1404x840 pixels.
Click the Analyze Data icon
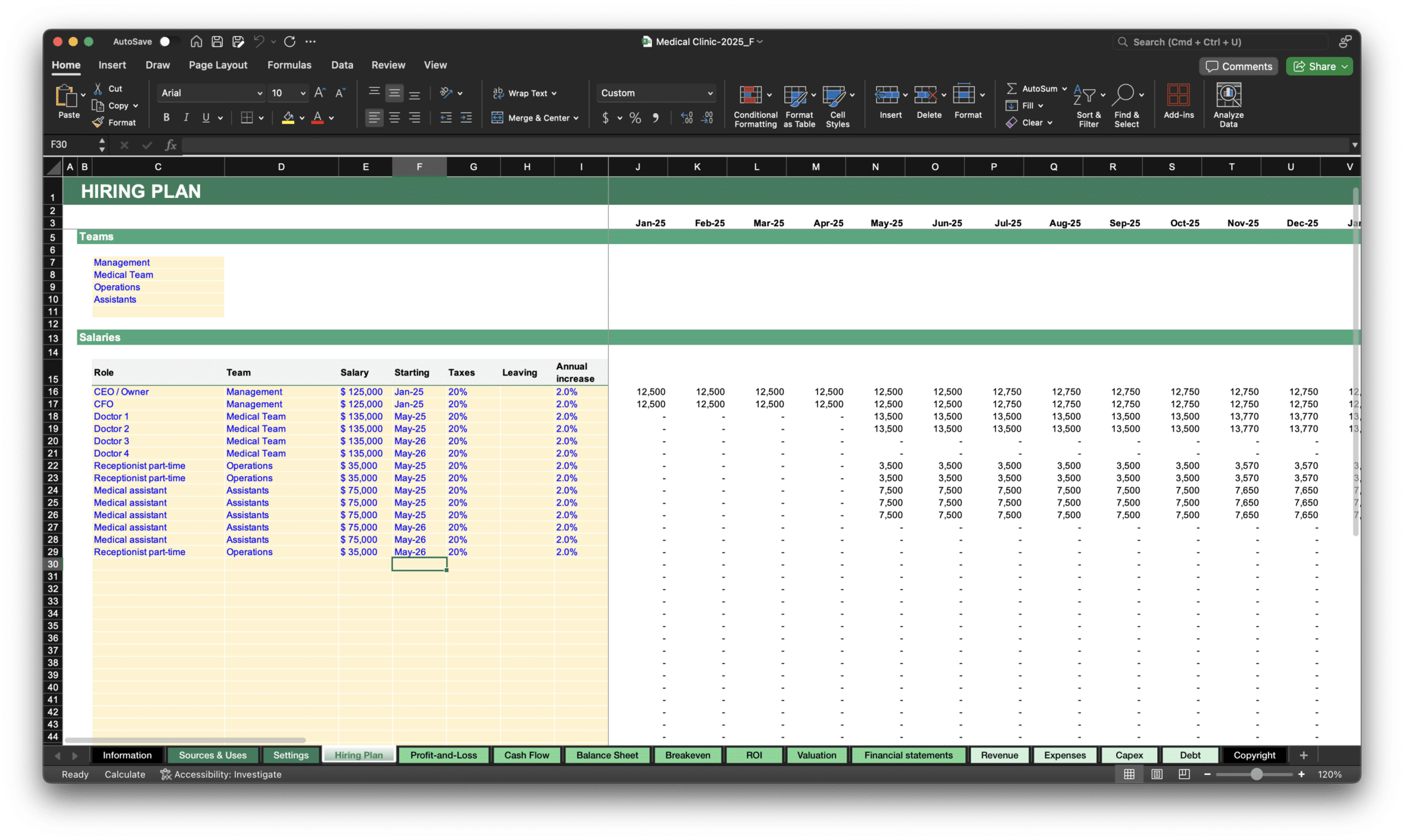(1228, 95)
